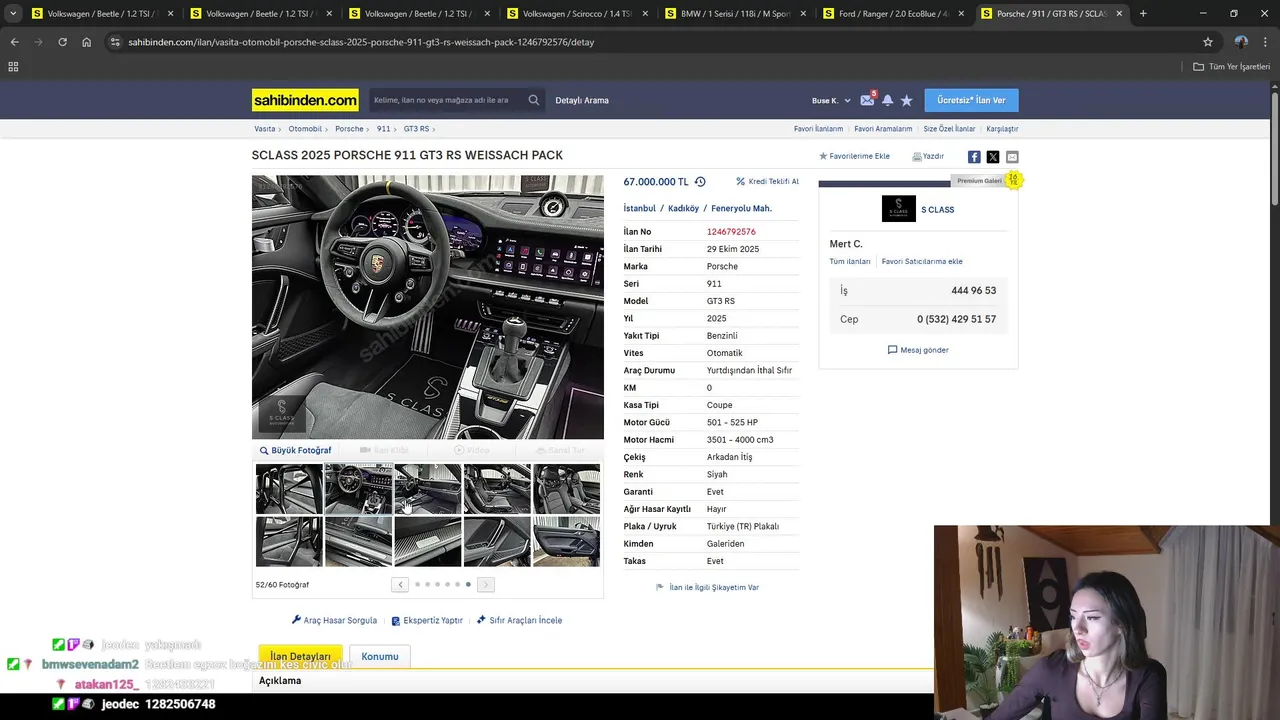Click Feneryolu Mah. location link
This screenshot has width=1280, height=720.
(741, 209)
